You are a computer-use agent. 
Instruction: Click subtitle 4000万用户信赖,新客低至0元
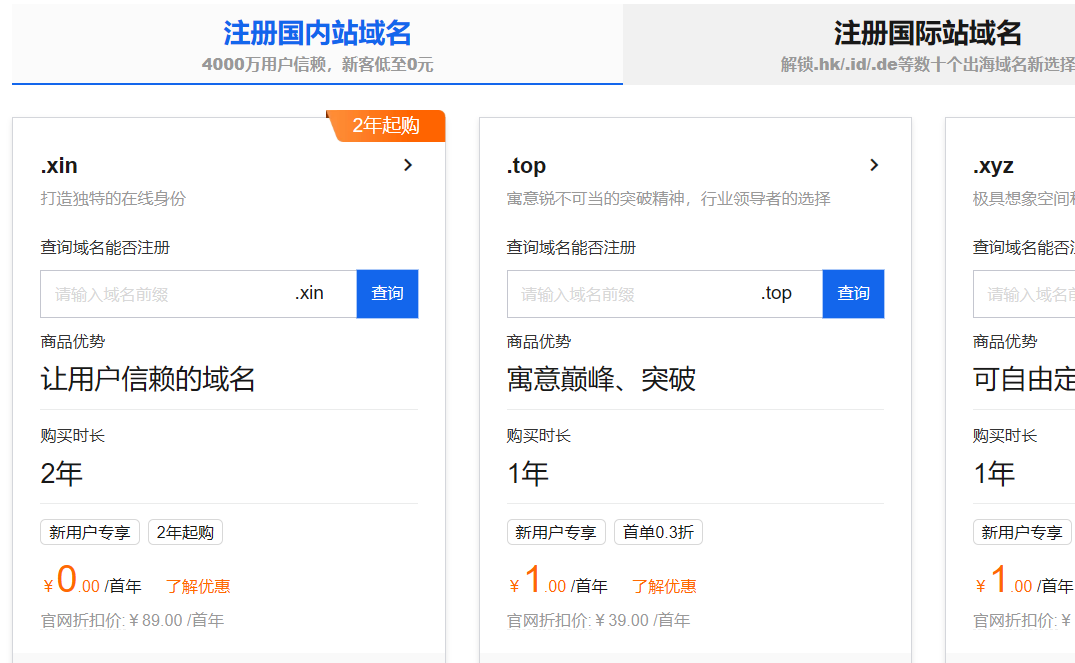(317, 64)
